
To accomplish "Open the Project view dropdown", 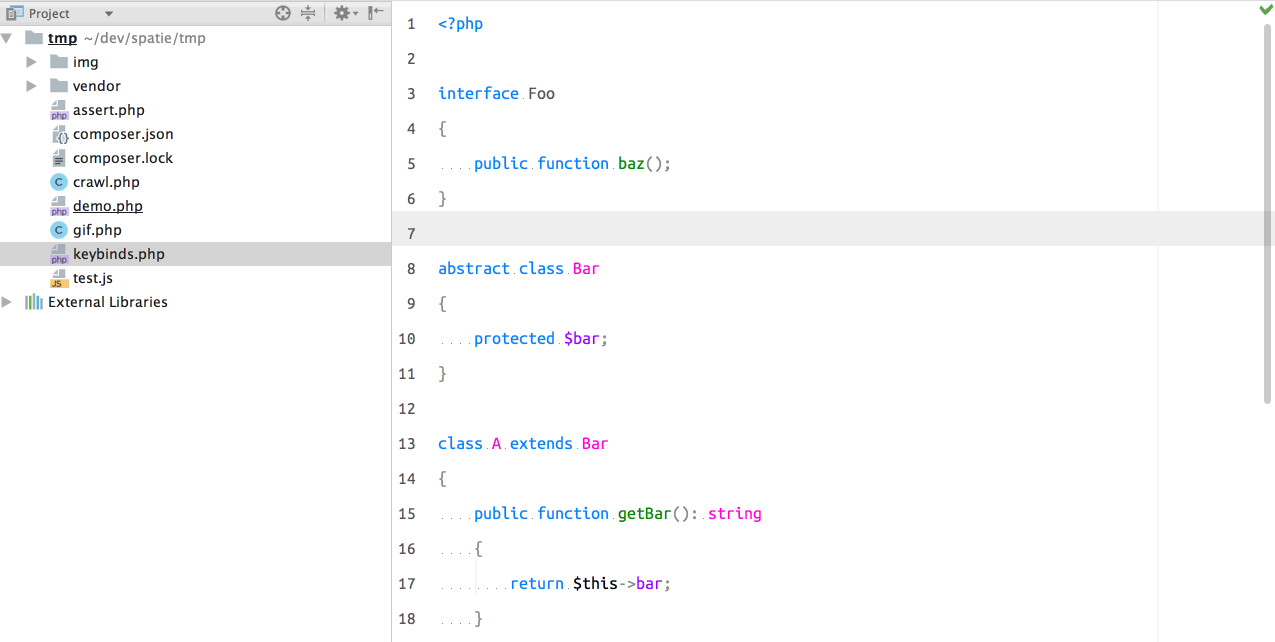I will pos(108,14).
